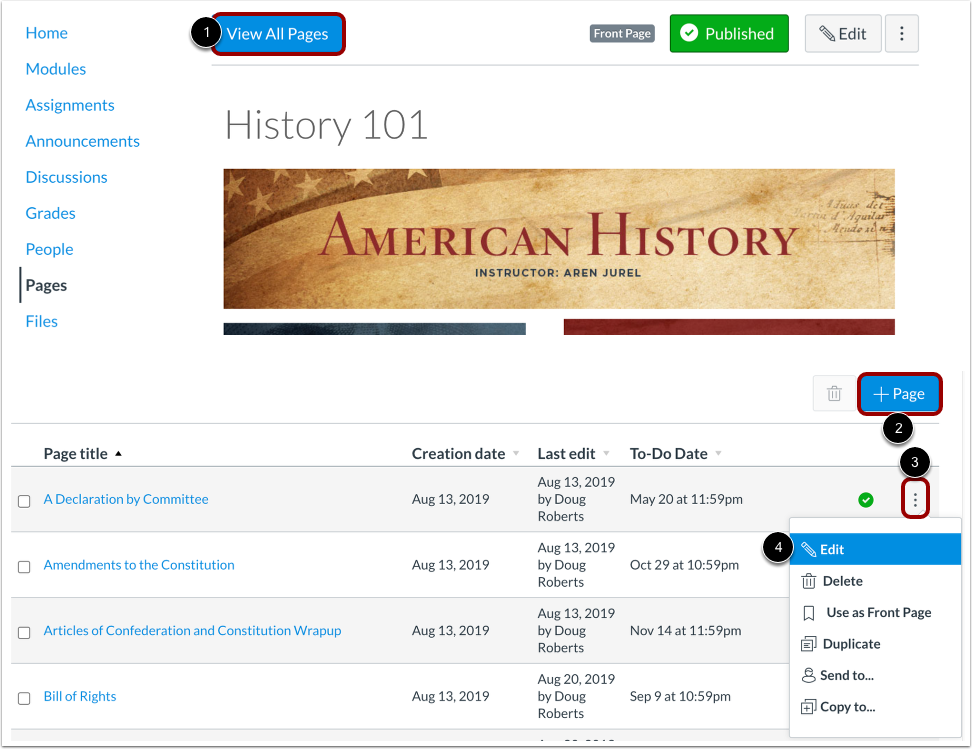Click the View All Pages button
Screen dimensions: 972x749
tap(278, 34)
